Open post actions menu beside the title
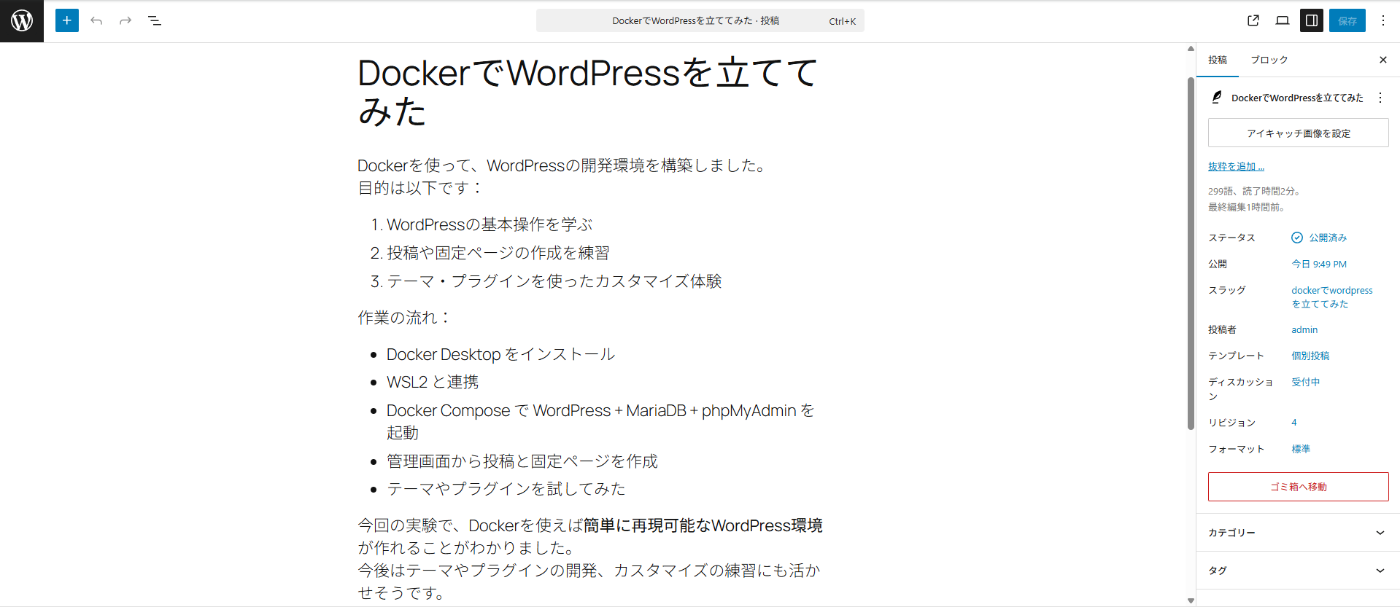This screenshot has height=607, width=1400. pos(1380,98)
